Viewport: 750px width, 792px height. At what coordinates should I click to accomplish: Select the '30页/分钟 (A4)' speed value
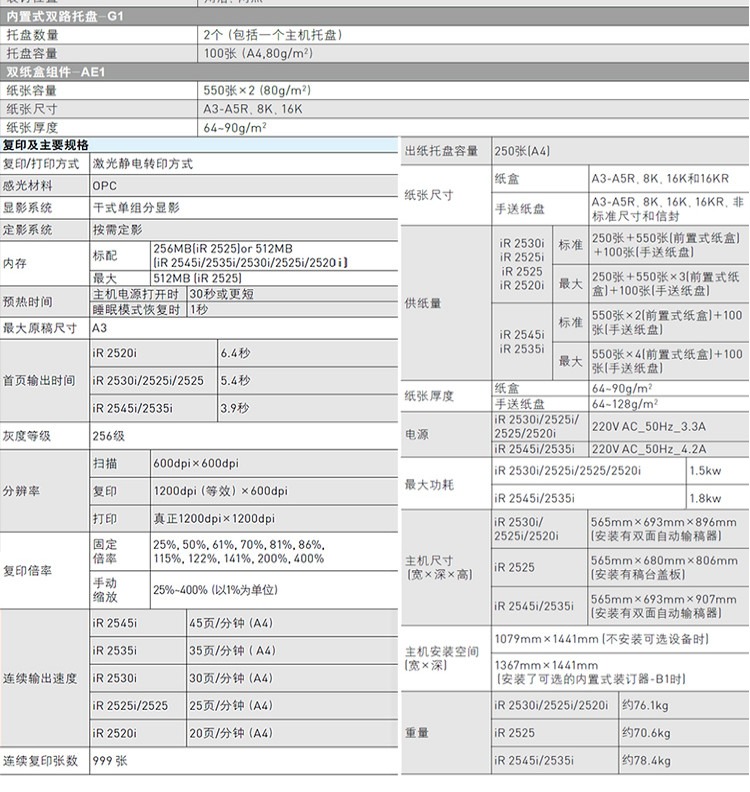[x=231, y=678]
